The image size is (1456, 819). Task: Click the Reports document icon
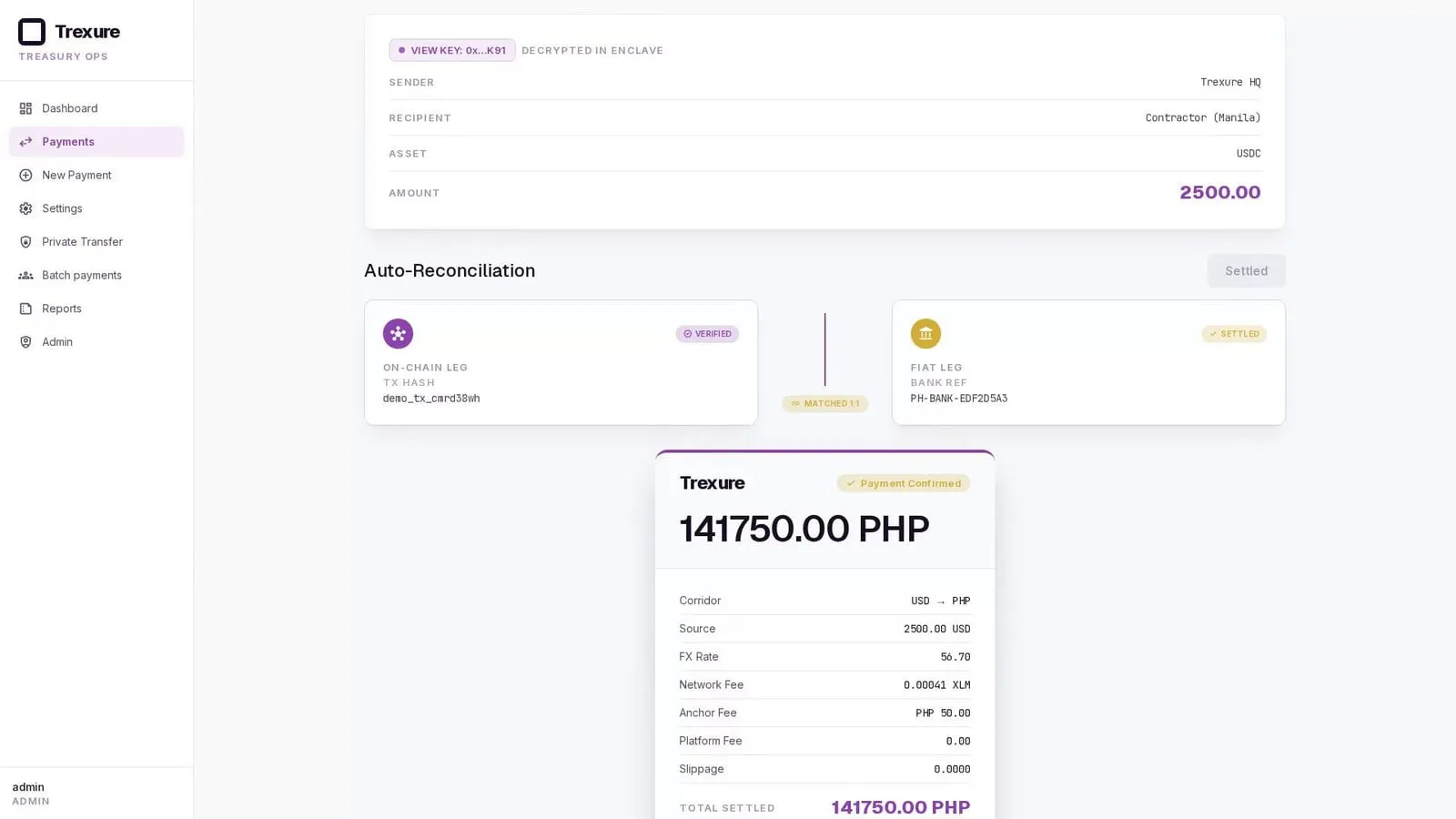pos(25,308)
